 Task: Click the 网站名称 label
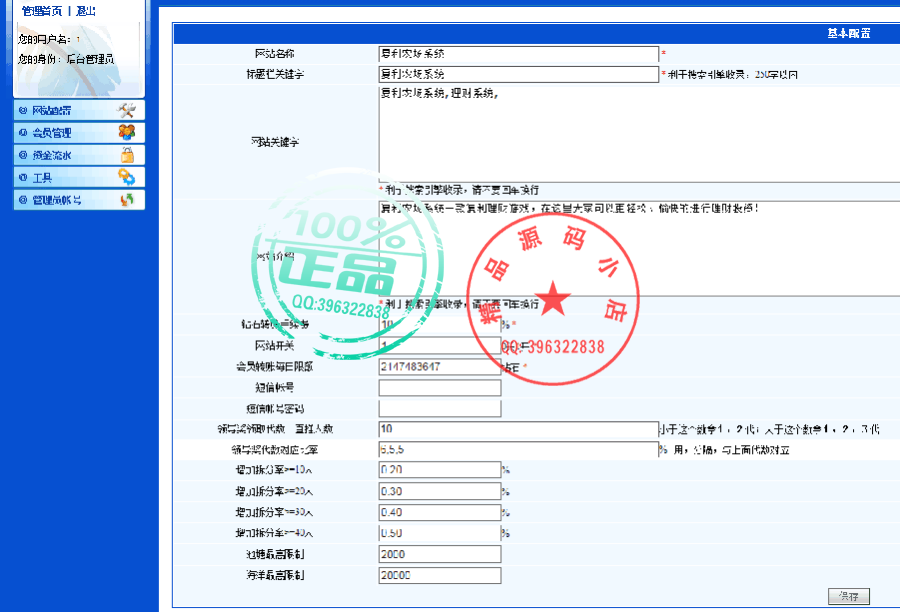tap(274, 54)
